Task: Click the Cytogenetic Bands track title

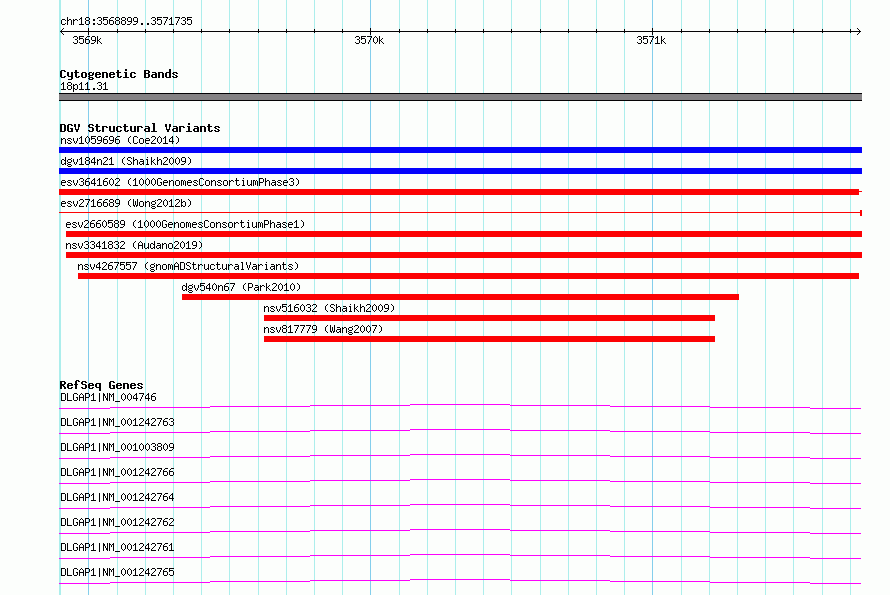Action: coord(119,74)
